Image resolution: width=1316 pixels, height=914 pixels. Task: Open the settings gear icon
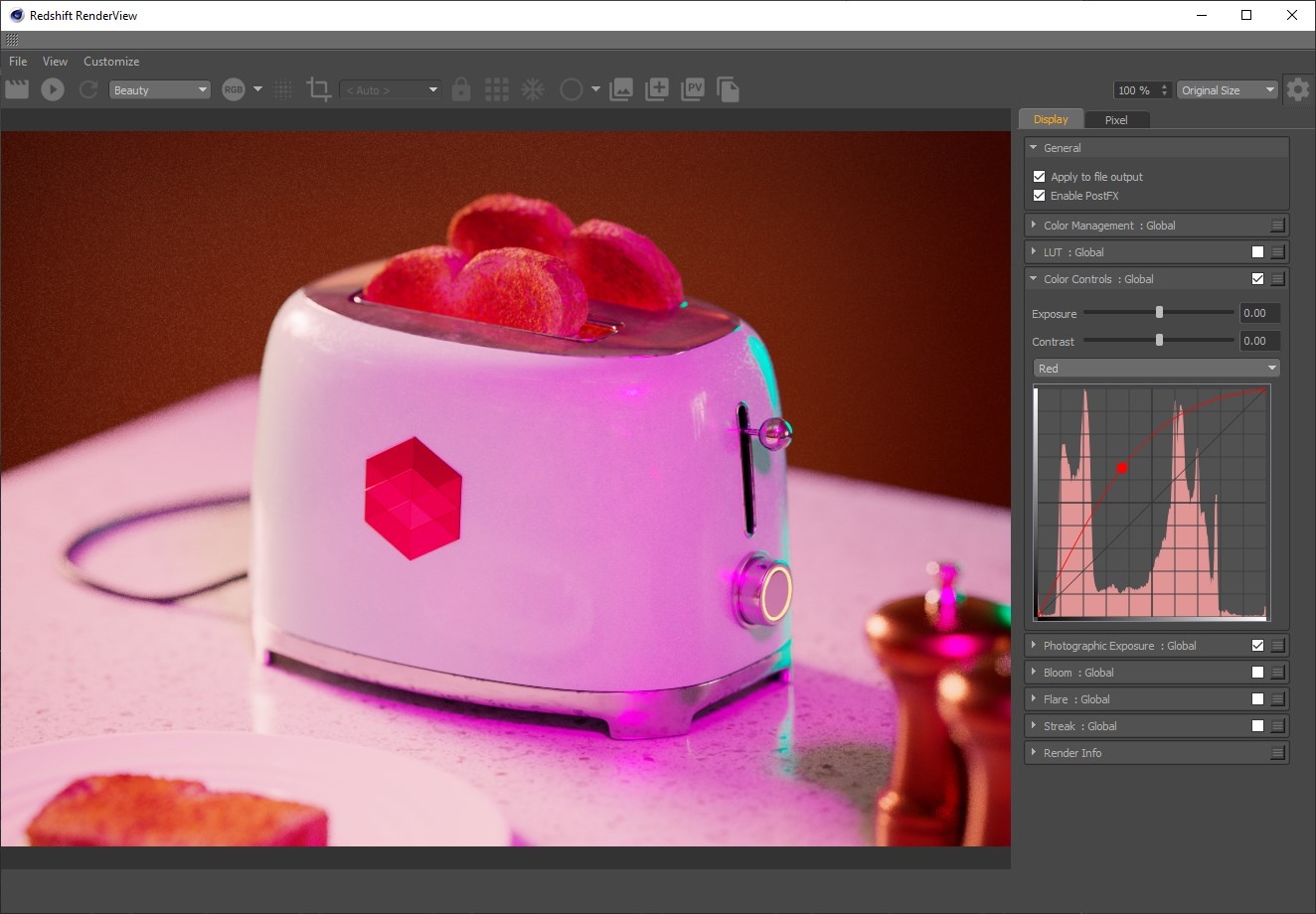1298,89
